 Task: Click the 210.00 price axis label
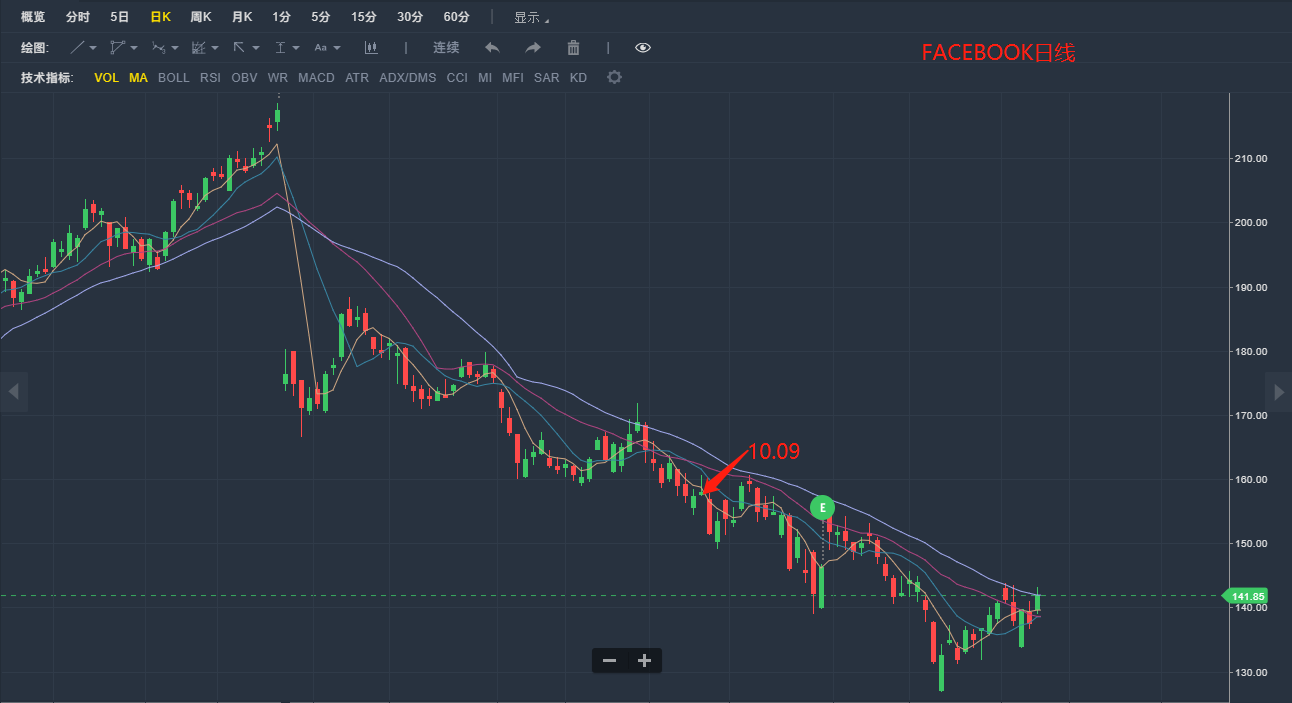coord(1252,159)
